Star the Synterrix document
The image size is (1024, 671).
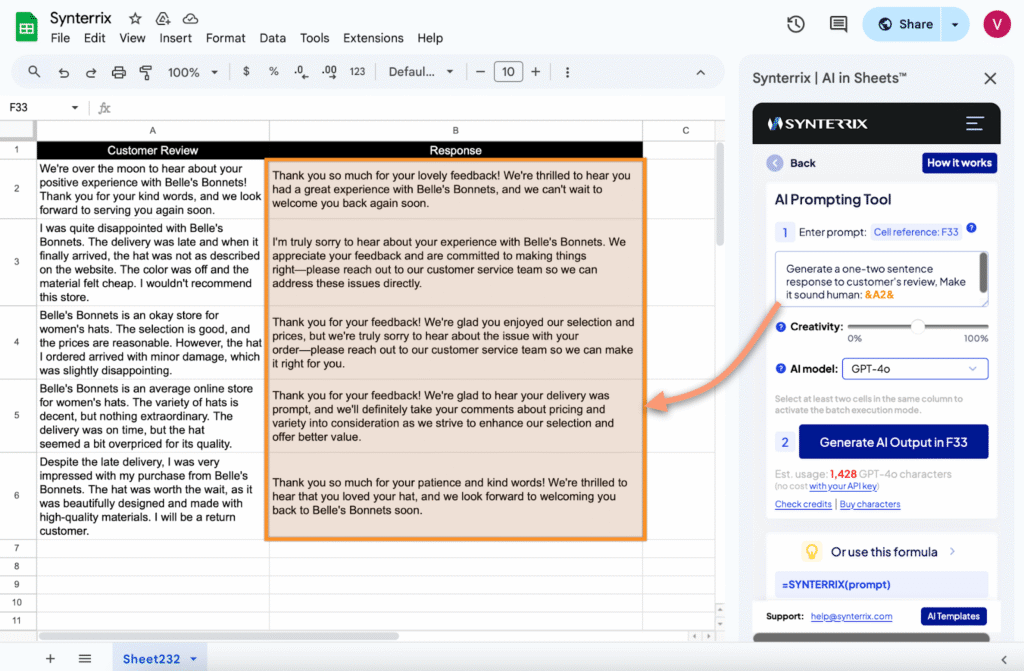point(135,18)
